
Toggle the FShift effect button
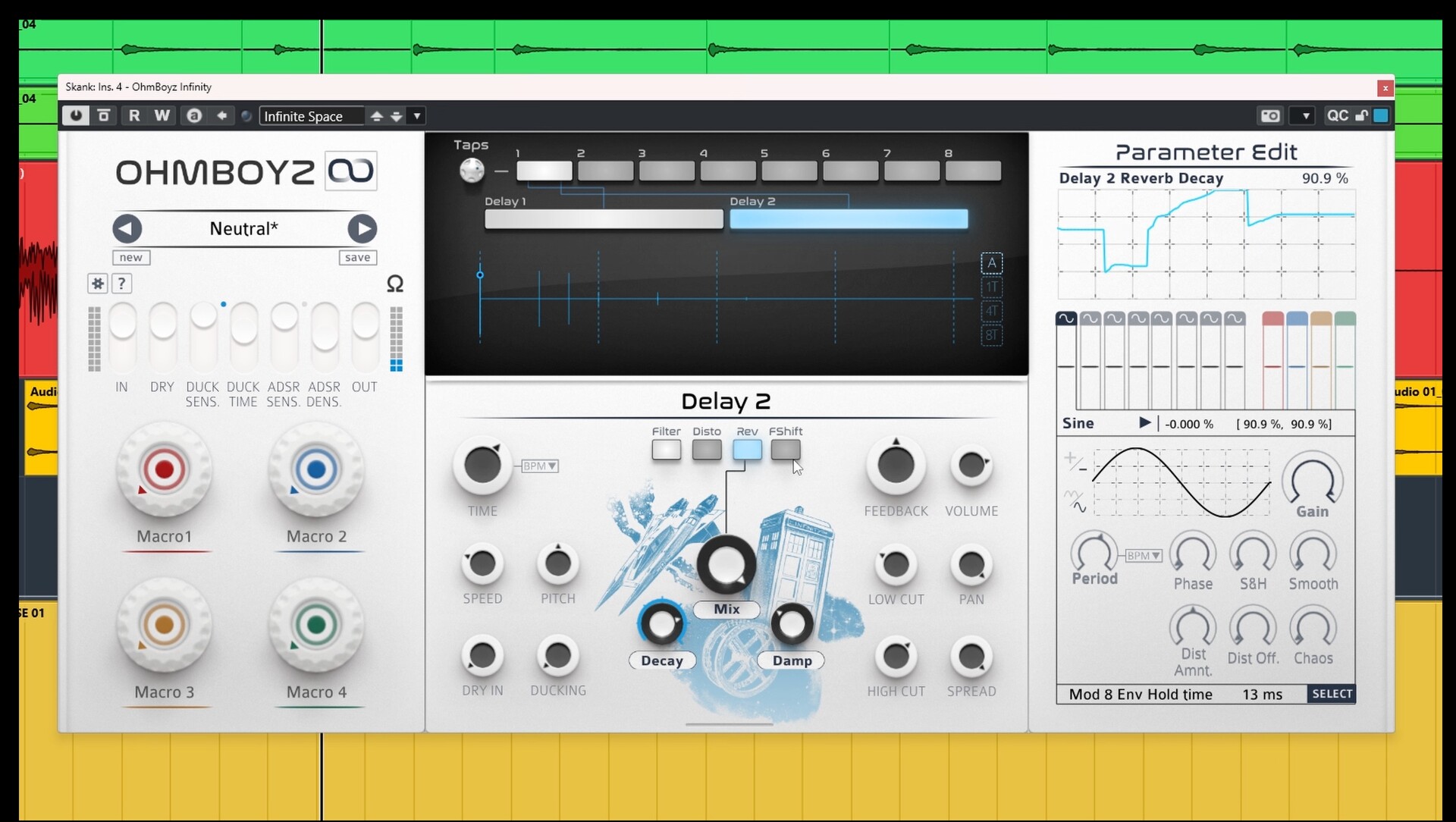[x=786, y=450]
